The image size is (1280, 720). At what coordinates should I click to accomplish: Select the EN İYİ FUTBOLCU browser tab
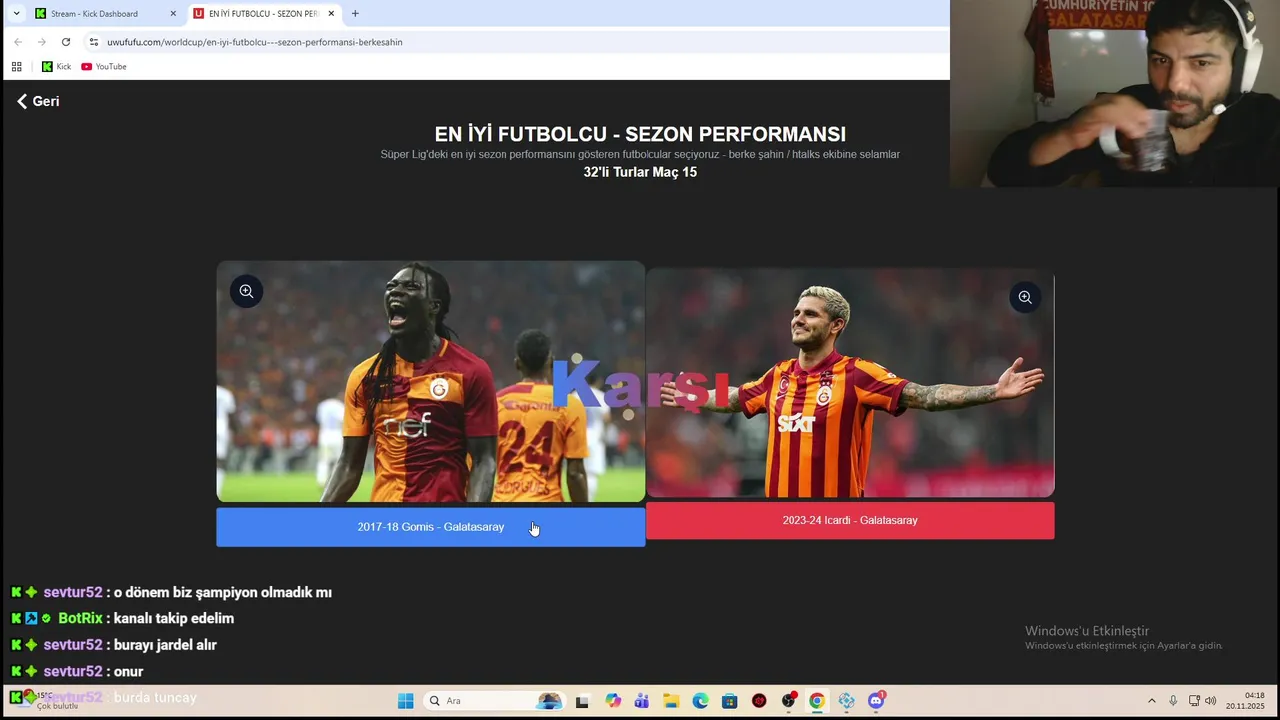point(263,14)
